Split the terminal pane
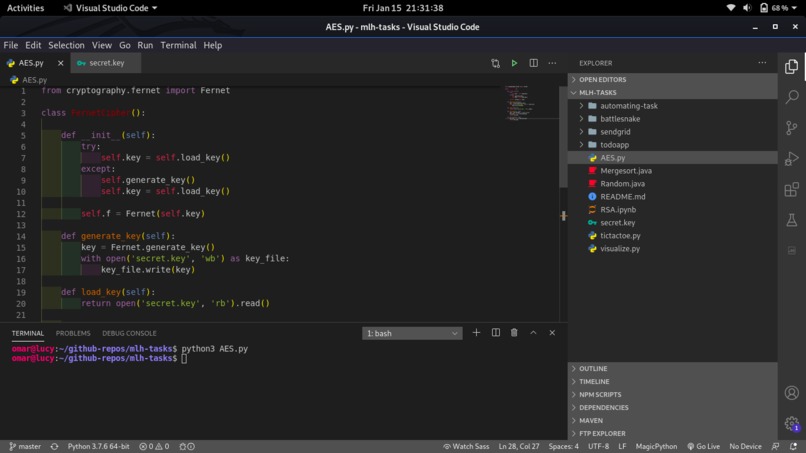Viewport: 806px width, 453px height. coord(496,333)
